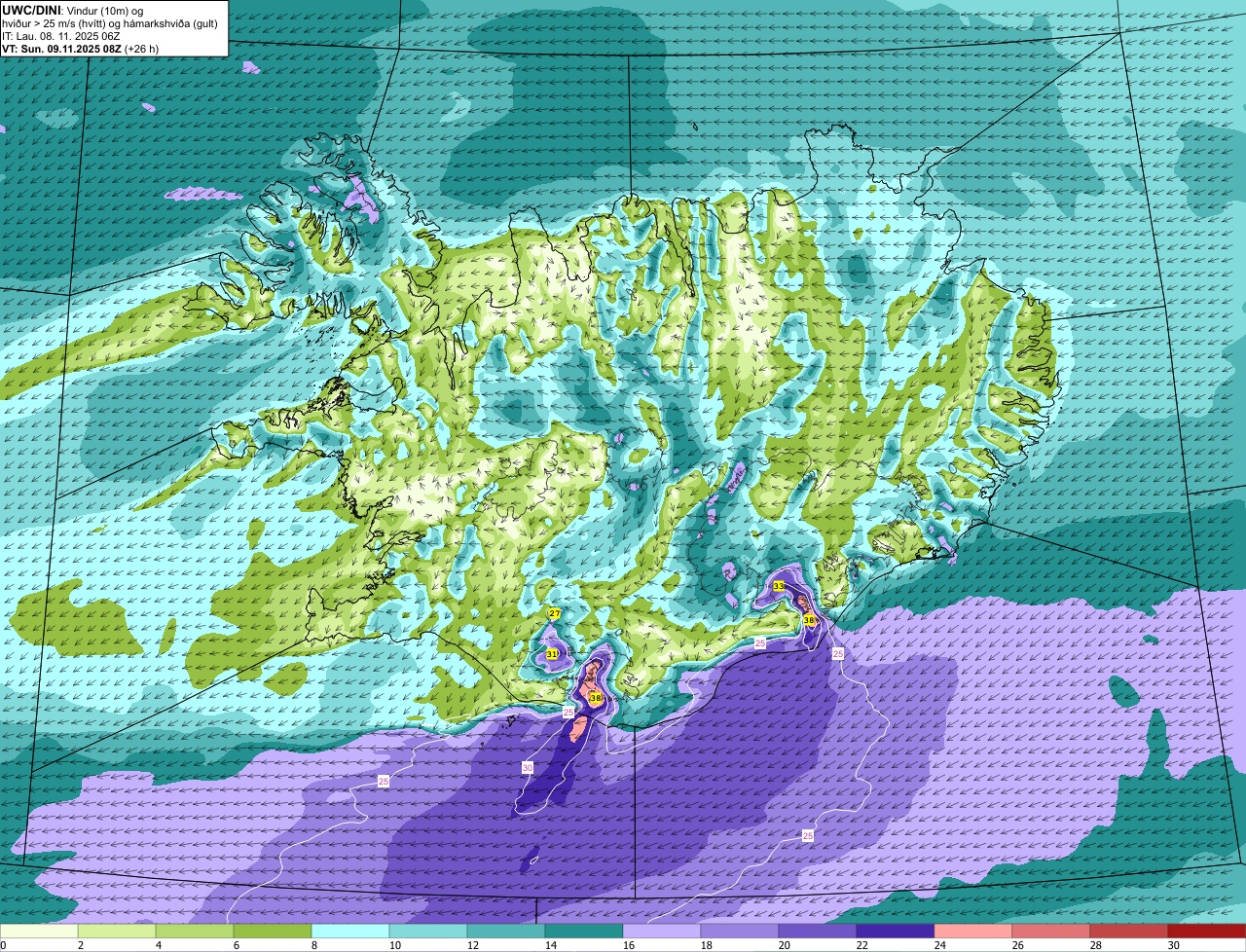Click the 38 gust label south of the 31 label
Image resolution: width=1246 pixels, height=952 pixels.
point(596,698)
